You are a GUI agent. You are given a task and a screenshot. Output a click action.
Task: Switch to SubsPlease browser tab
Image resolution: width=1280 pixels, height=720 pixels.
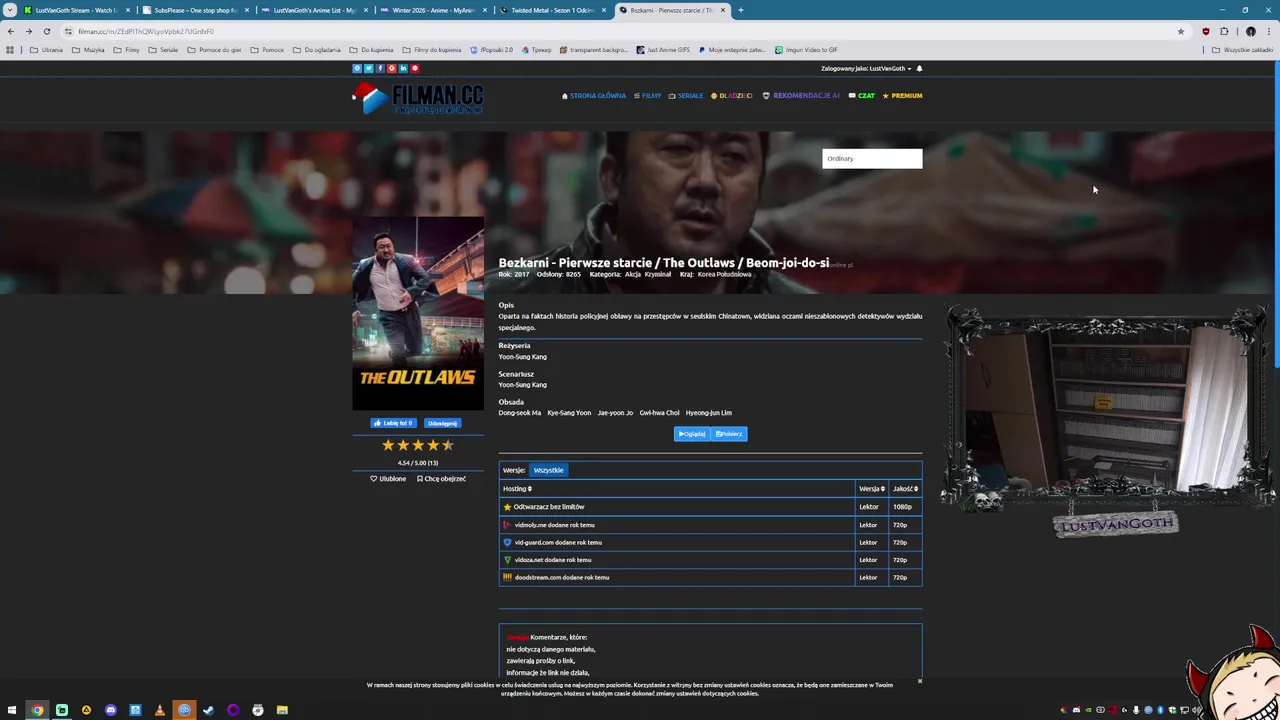pos(194,10)
